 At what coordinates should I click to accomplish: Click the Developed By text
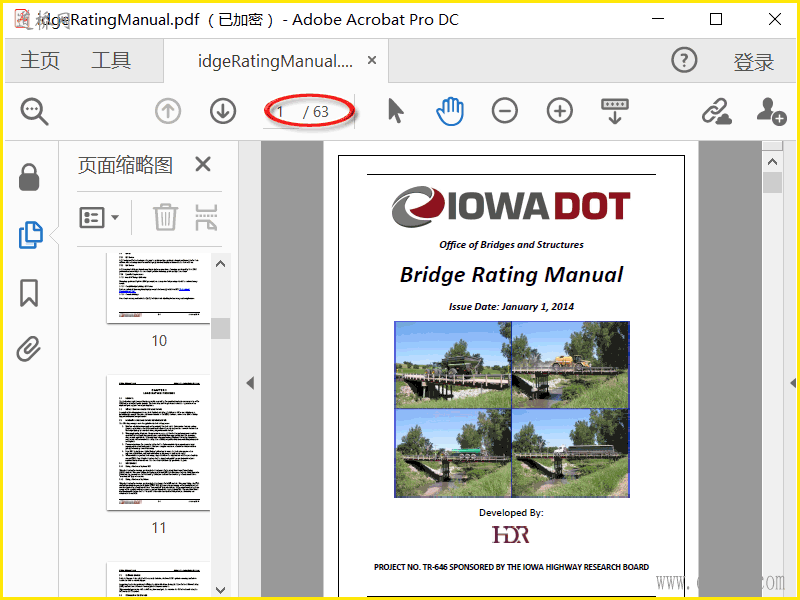(x=511, y=513)
